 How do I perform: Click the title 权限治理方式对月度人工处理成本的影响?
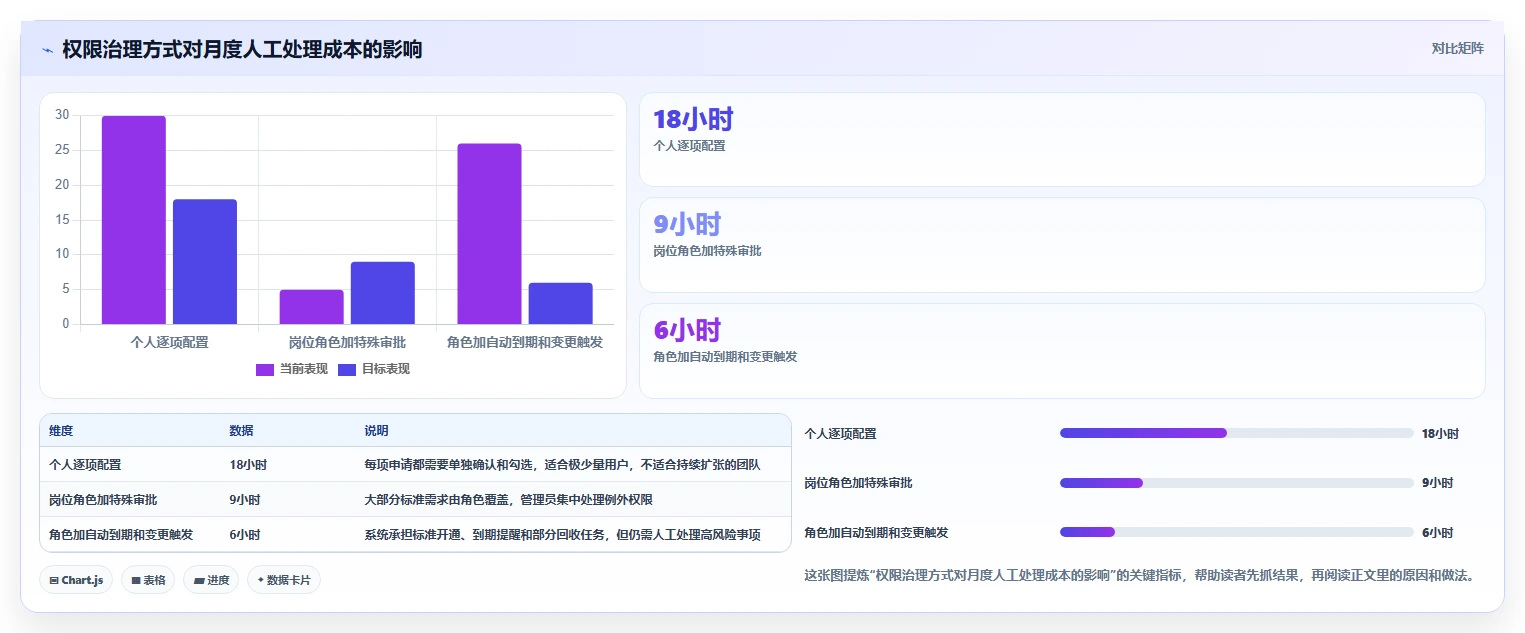point(242,49)
